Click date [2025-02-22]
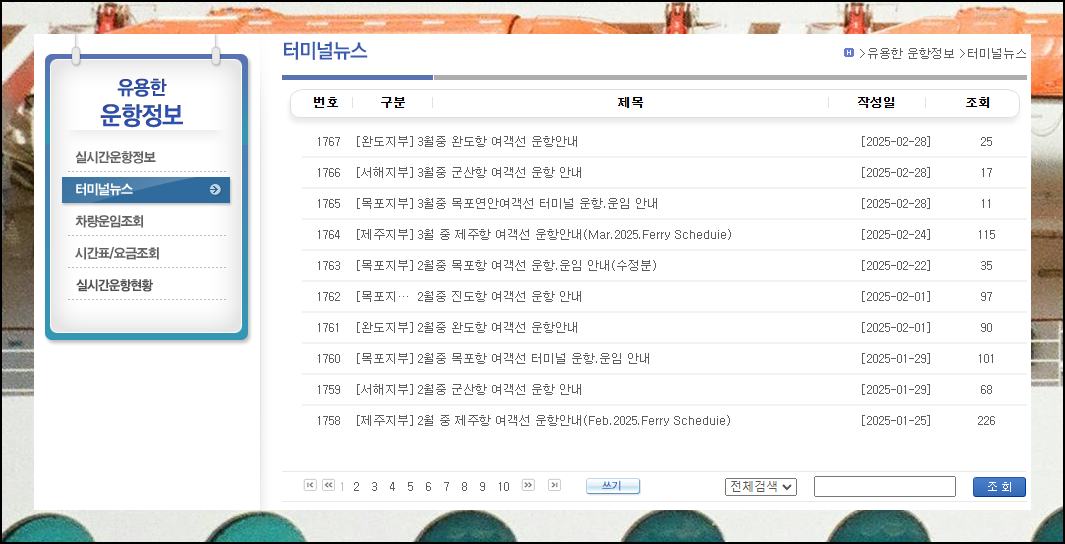The height and width of the screenshot is (544, 1065). pos(895,266)
